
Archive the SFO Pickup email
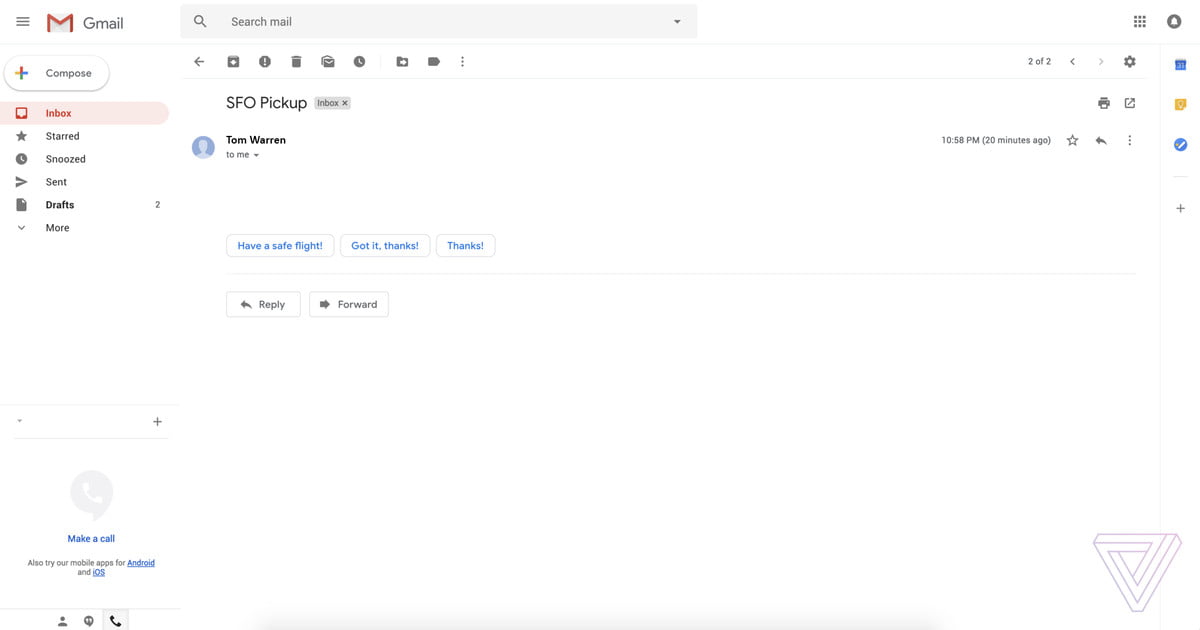[233, 62]
